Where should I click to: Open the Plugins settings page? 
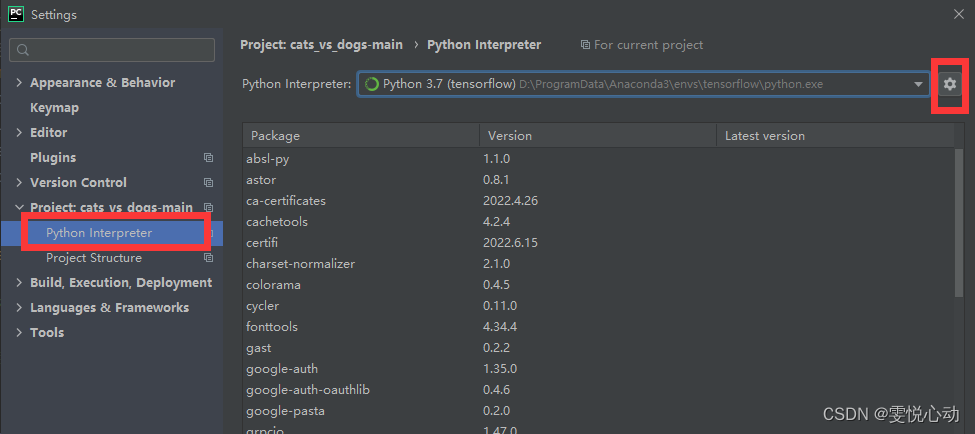(x=53, y=157)
